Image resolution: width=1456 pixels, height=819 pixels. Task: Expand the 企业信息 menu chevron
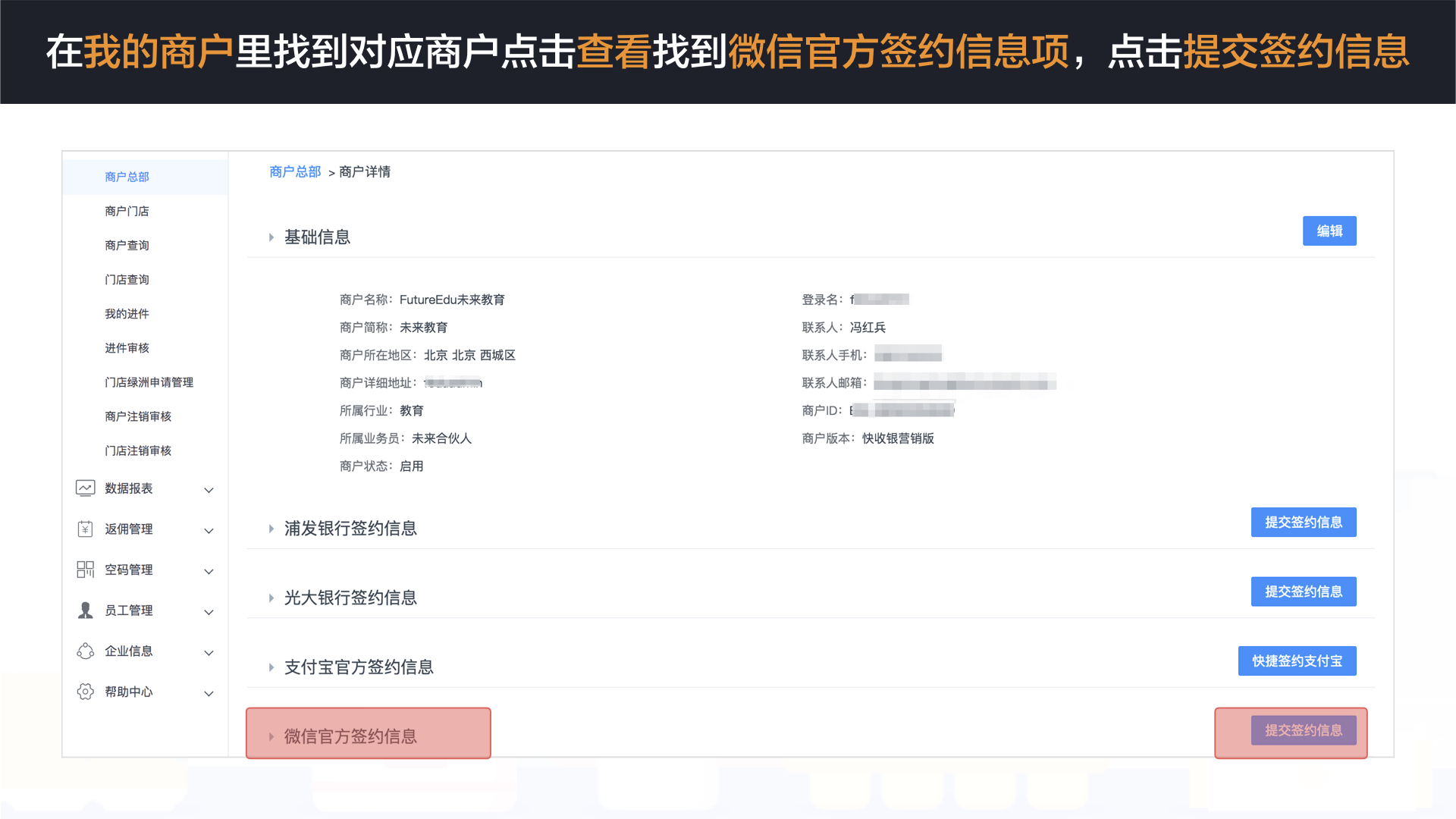[x=209, y=653]
